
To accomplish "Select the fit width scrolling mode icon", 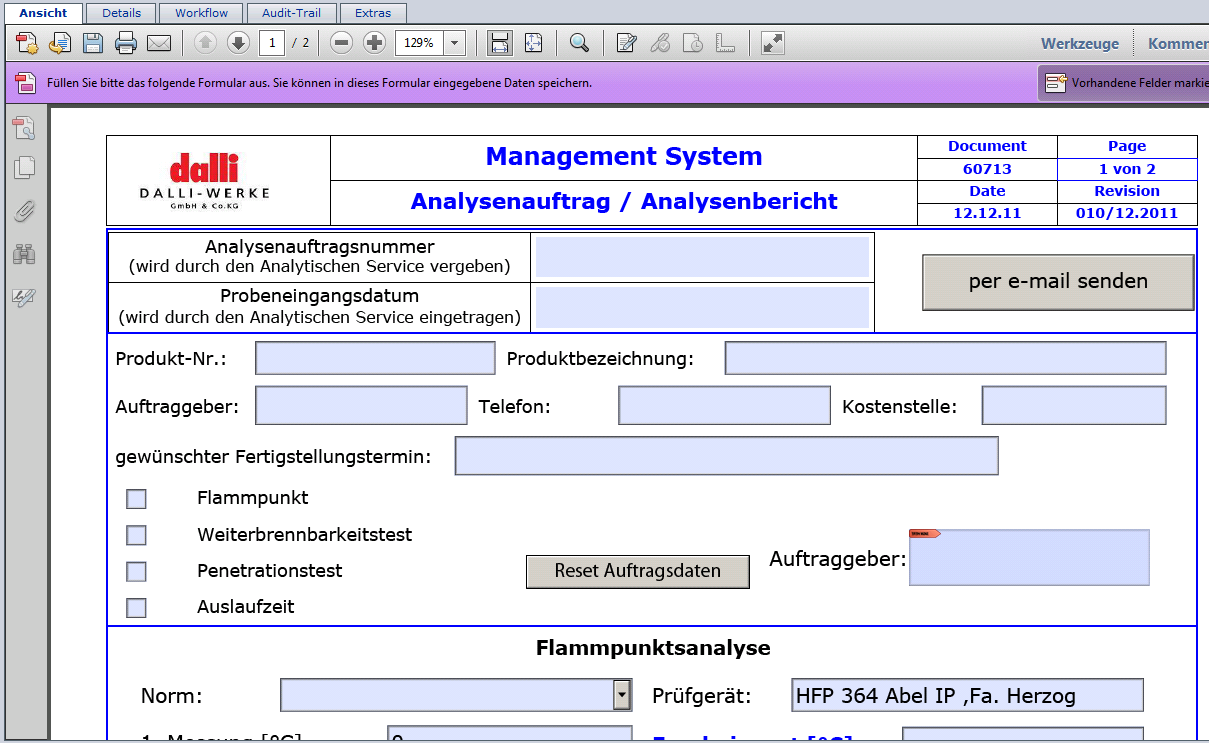I will pos(500,43).
